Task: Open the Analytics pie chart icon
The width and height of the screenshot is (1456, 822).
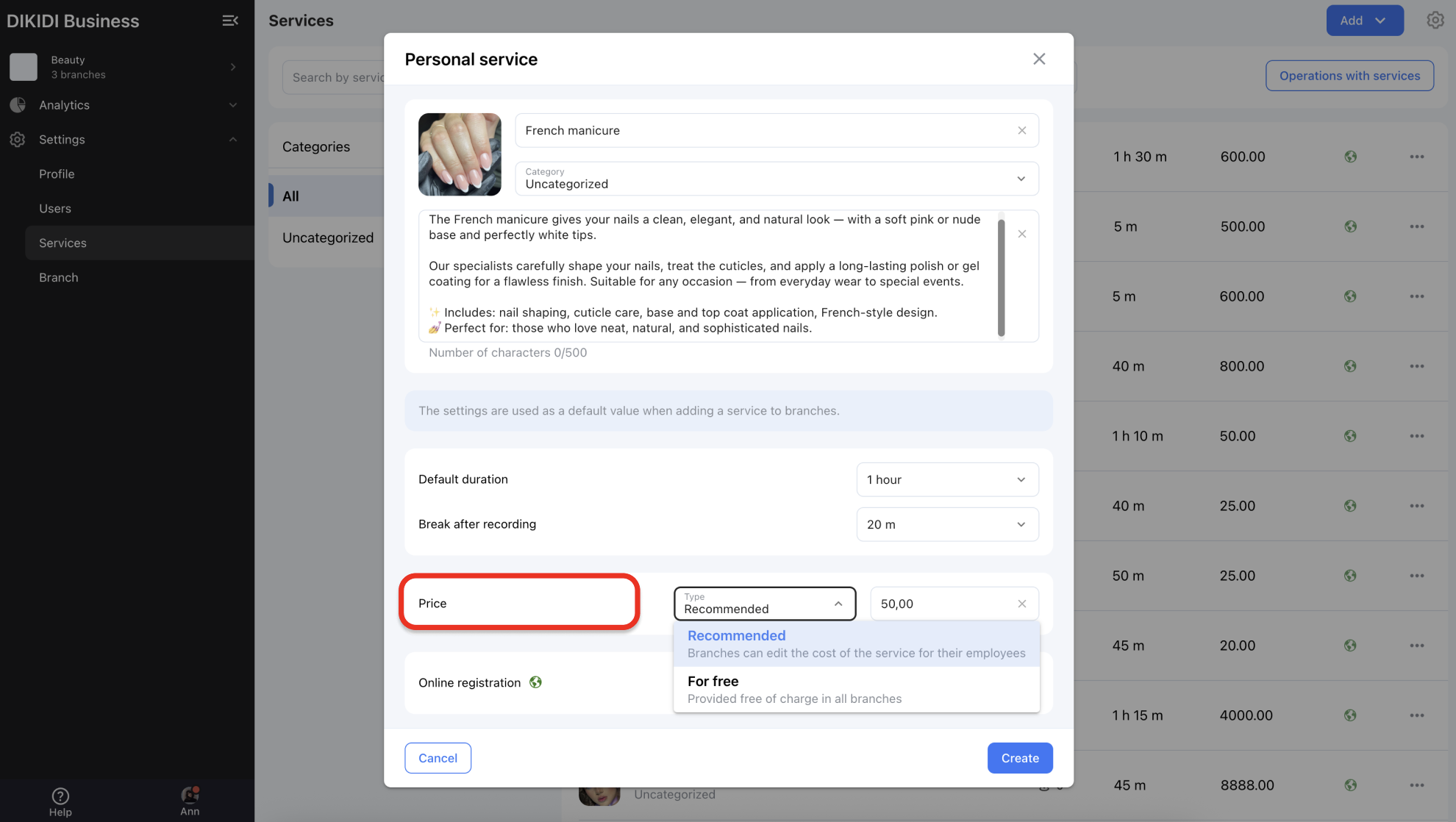Action: pos(18,105)
